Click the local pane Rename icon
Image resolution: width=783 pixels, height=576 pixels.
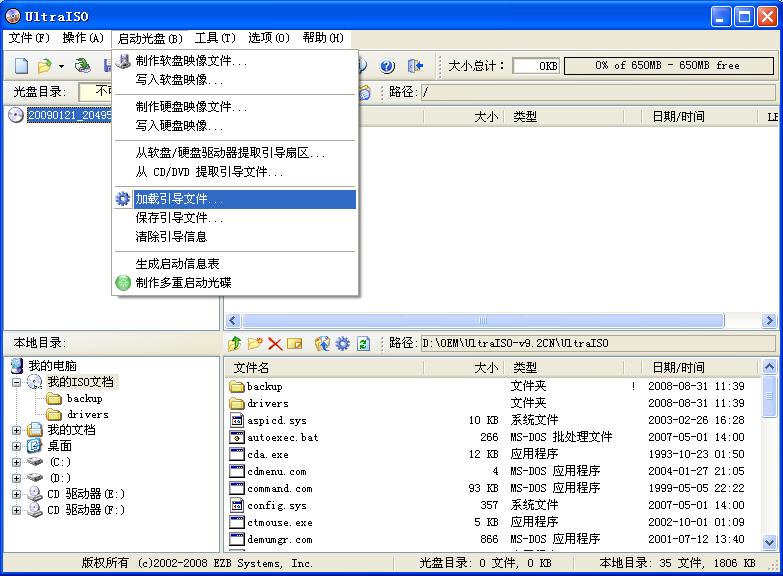(x=295, y=344)
